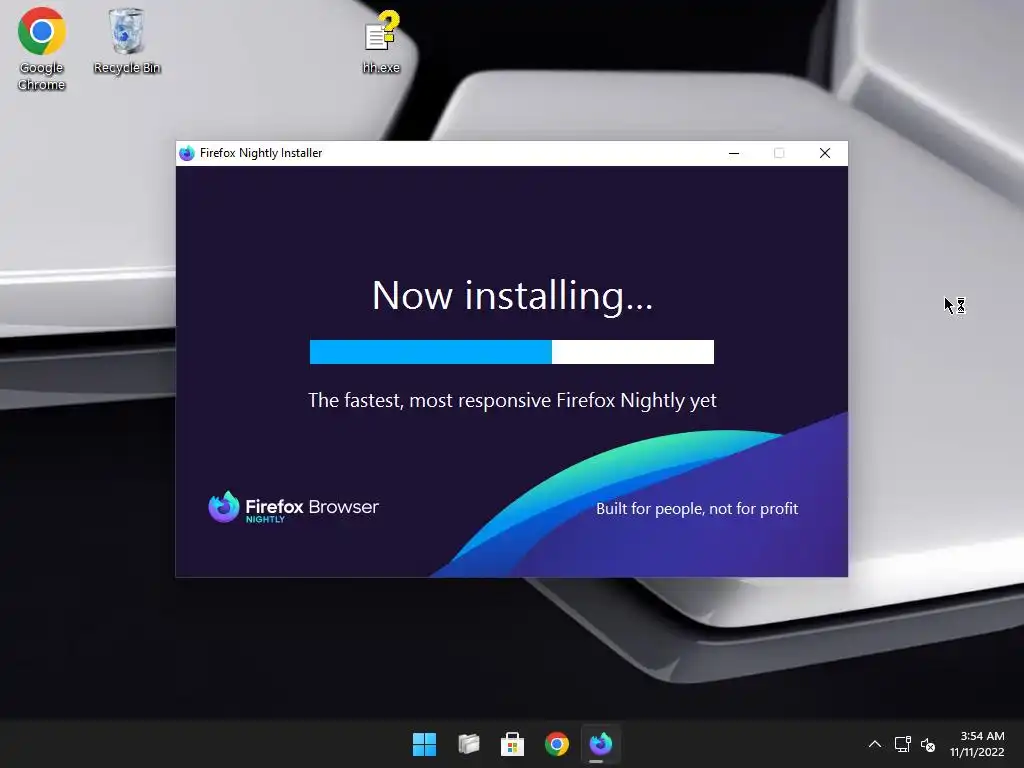
Task: Show hidden icons in the system tray
Action: coord(875,744)
